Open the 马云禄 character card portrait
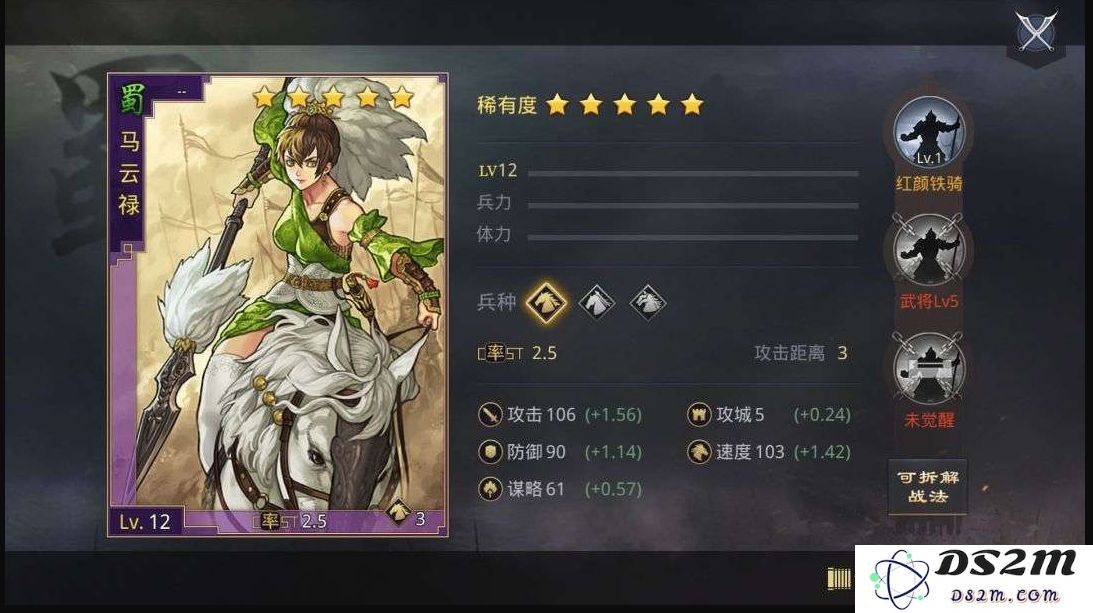The height and width of the screenshot is (613, 1093). 277,305
